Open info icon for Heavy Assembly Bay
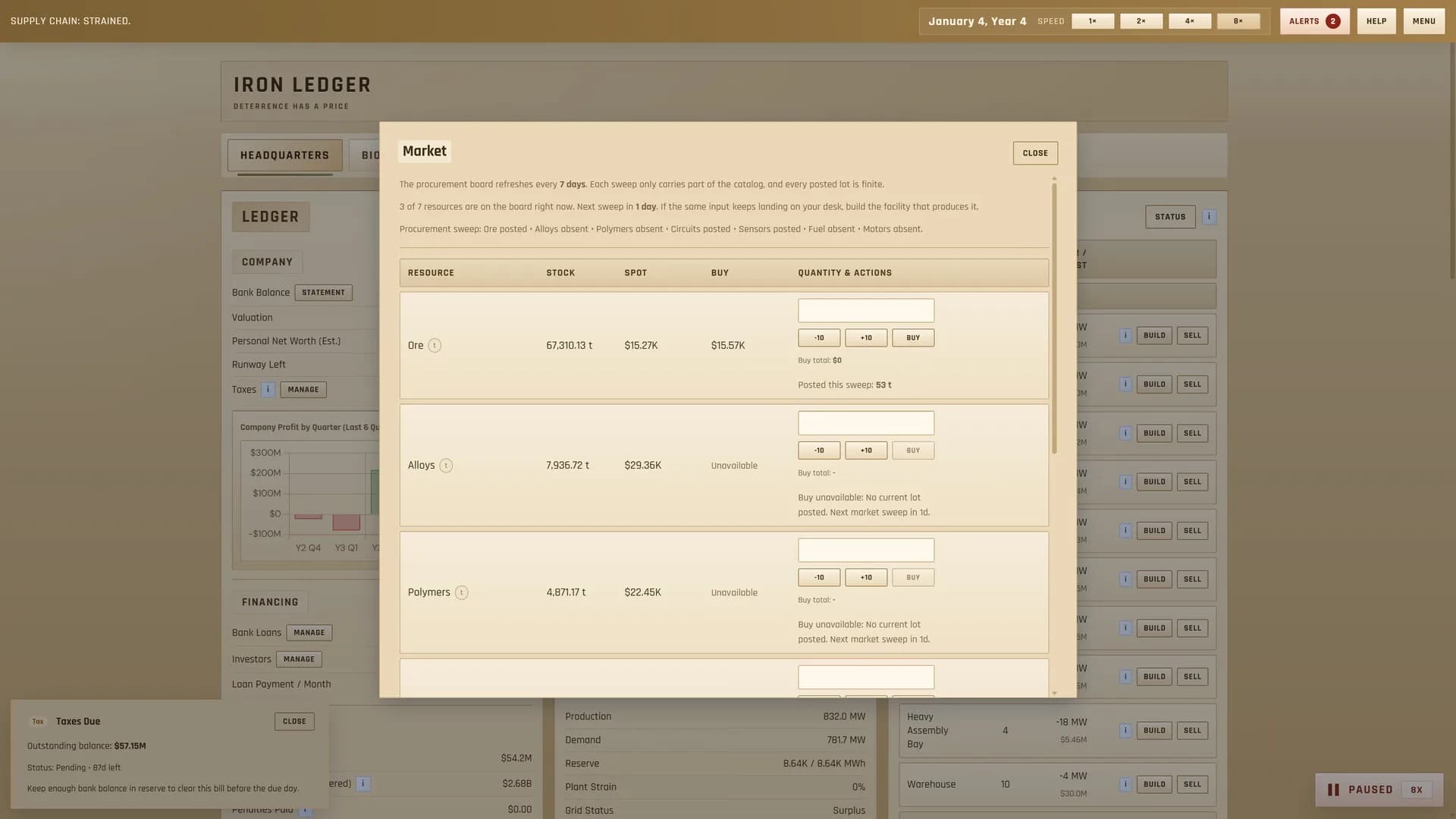 pos(1125,731)
